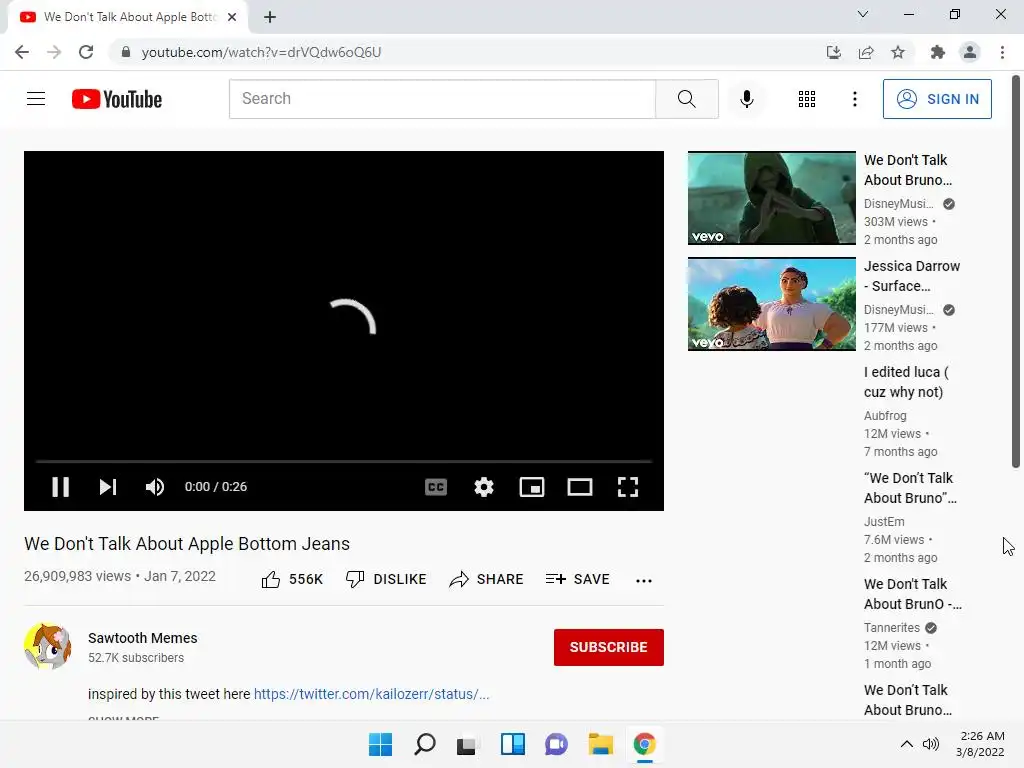Install YouTube app icon in address bar
Viewport: 1024px width, 768px height.
click(x=833, y=52)
